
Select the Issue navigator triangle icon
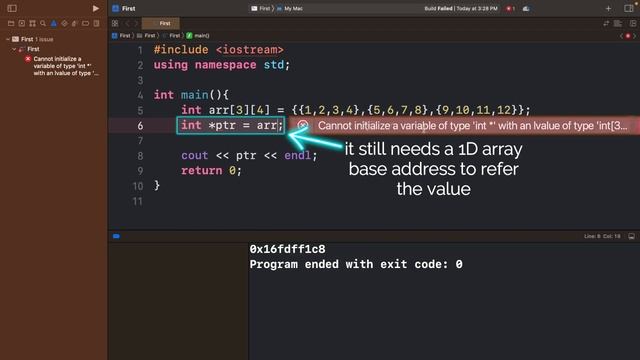(x=53, y=24)
